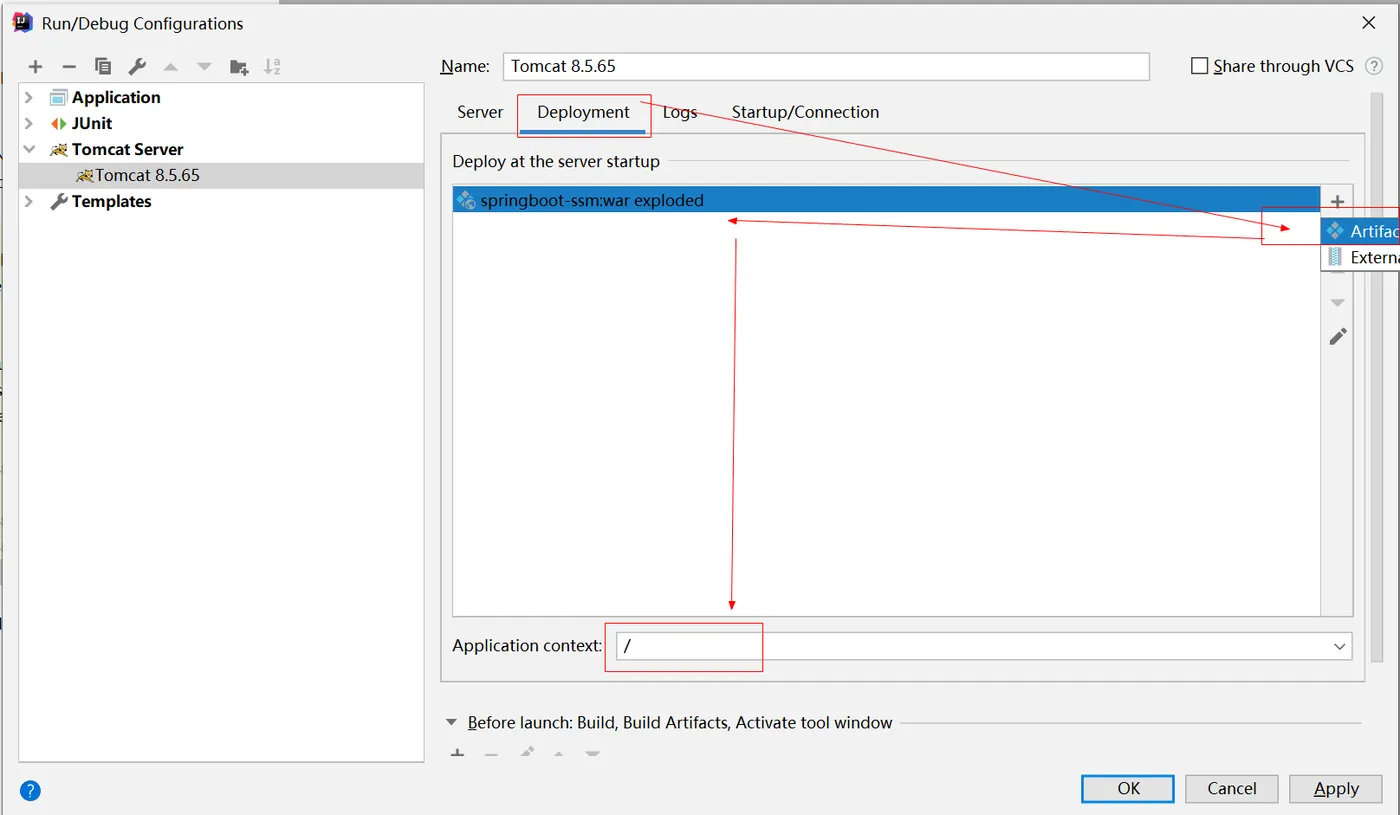Click the IntelliJ icon in the title bar
The height and width of the screenshot is (815, 1400).
tap(22, 22)
